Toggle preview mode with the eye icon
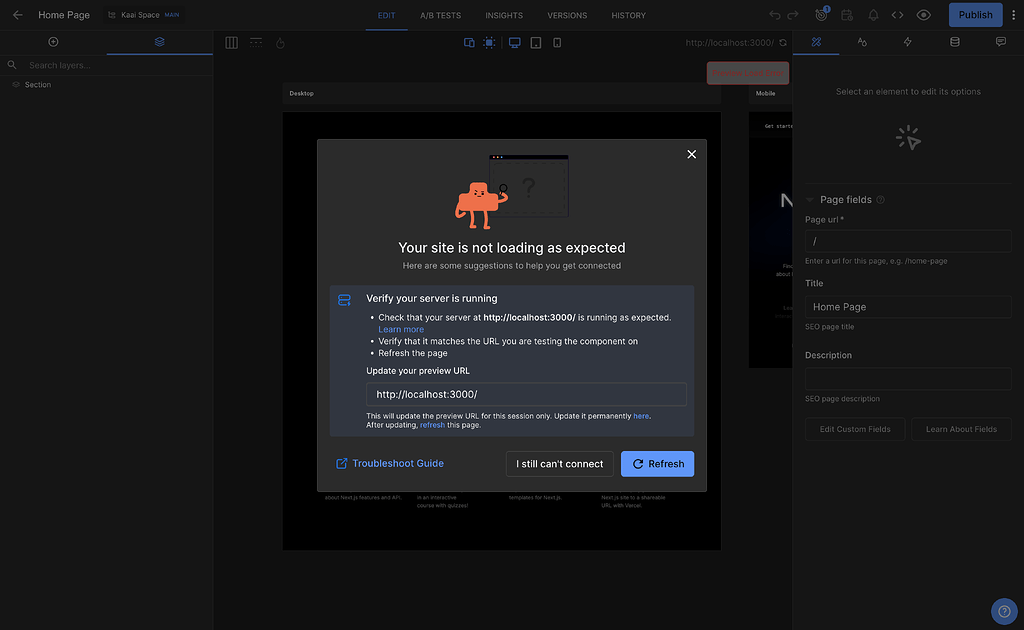This screenshot has height=630, width=1024. (923, 15)
